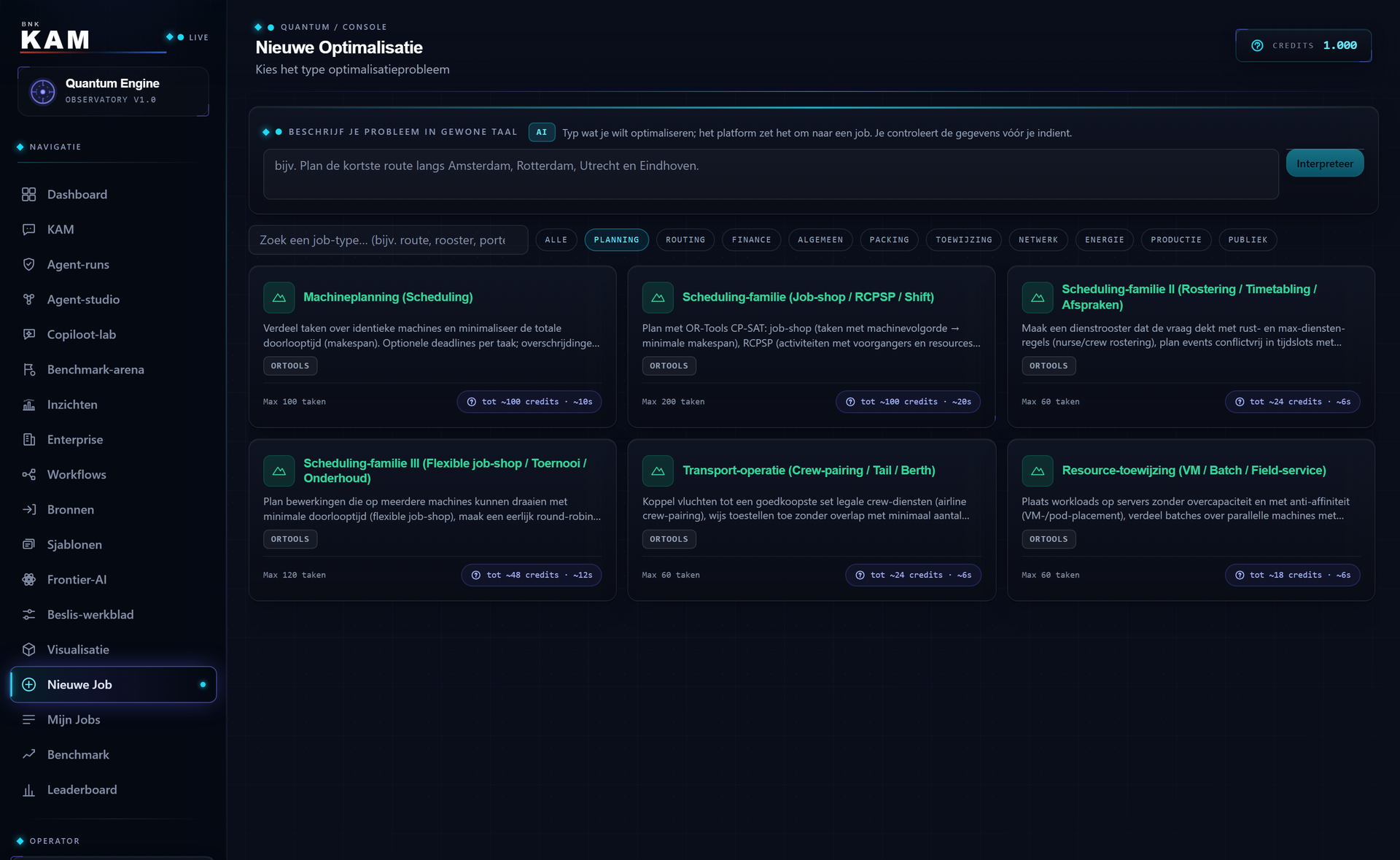
Task: Select Nieuwe Job in sidebar
Action: pyautogui.click(x=113, y=684)
